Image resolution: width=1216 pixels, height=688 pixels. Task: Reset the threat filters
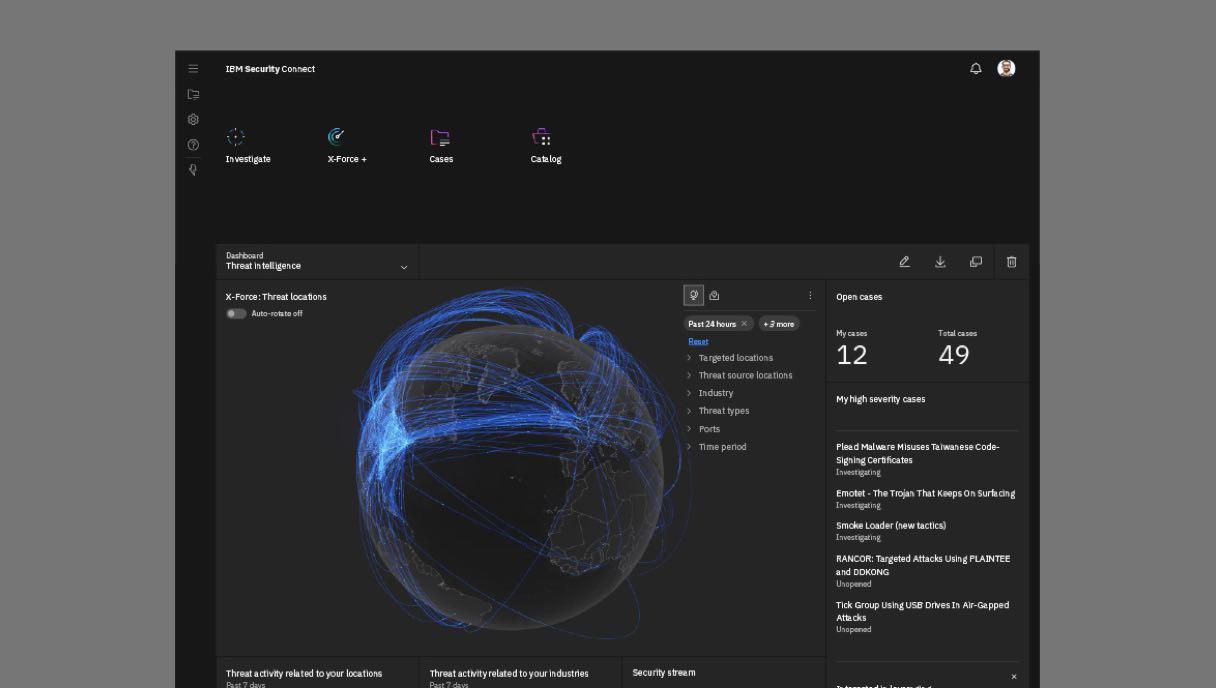[x=698, y=341]
